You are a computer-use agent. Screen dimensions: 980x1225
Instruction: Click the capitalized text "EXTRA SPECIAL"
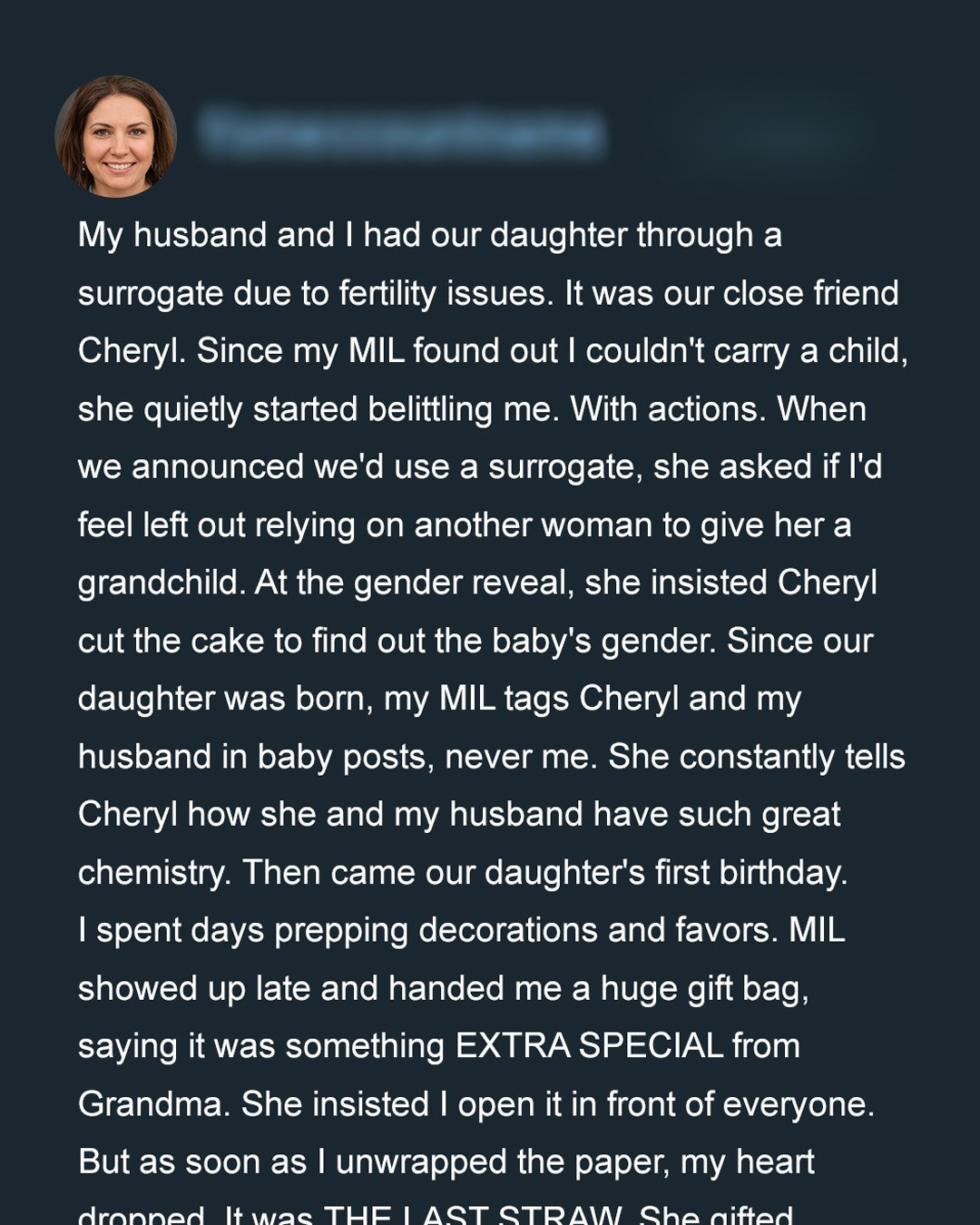pos(589,1046)
